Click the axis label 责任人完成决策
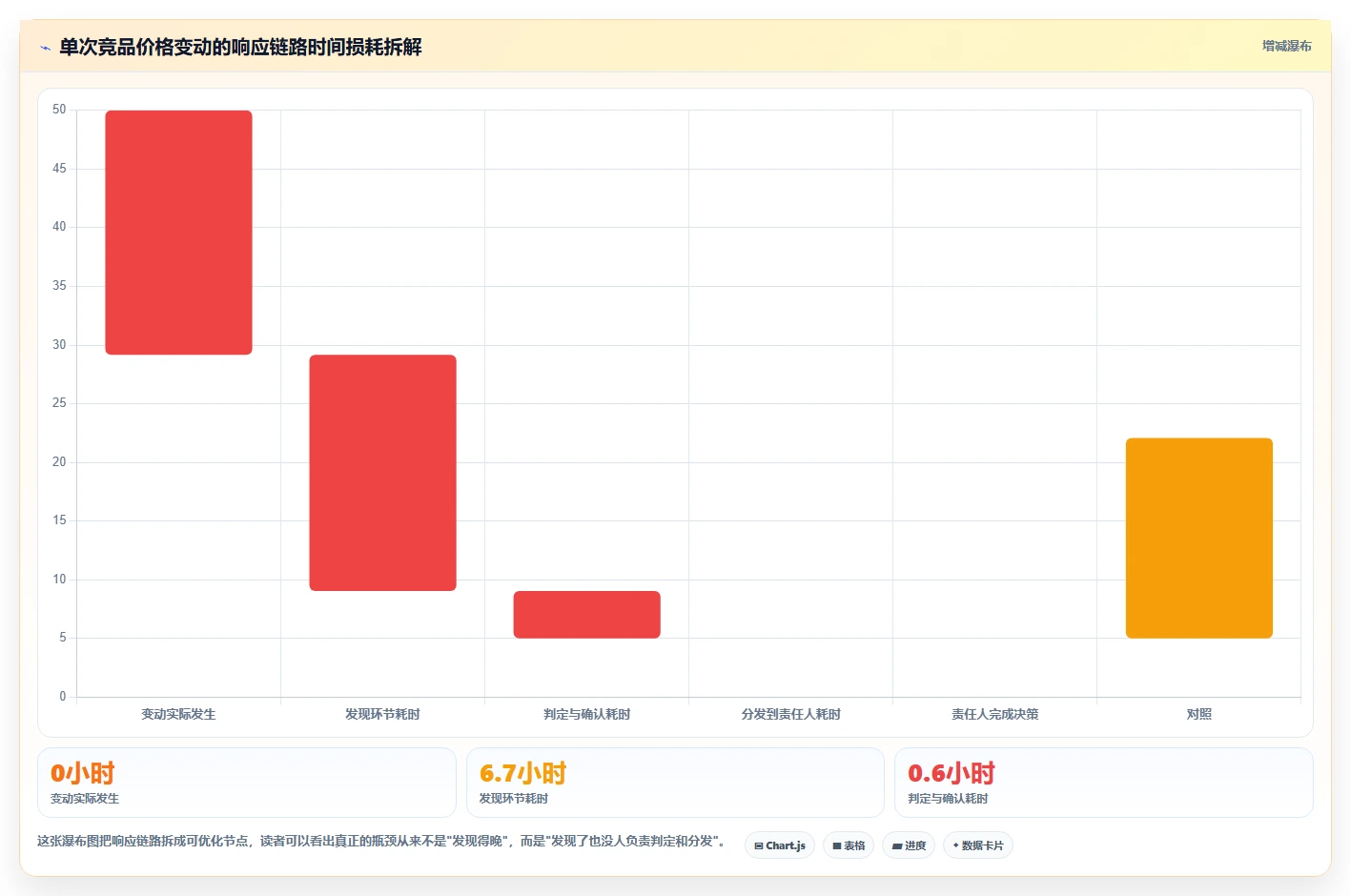1351x896 pixels. coord(994,714)
